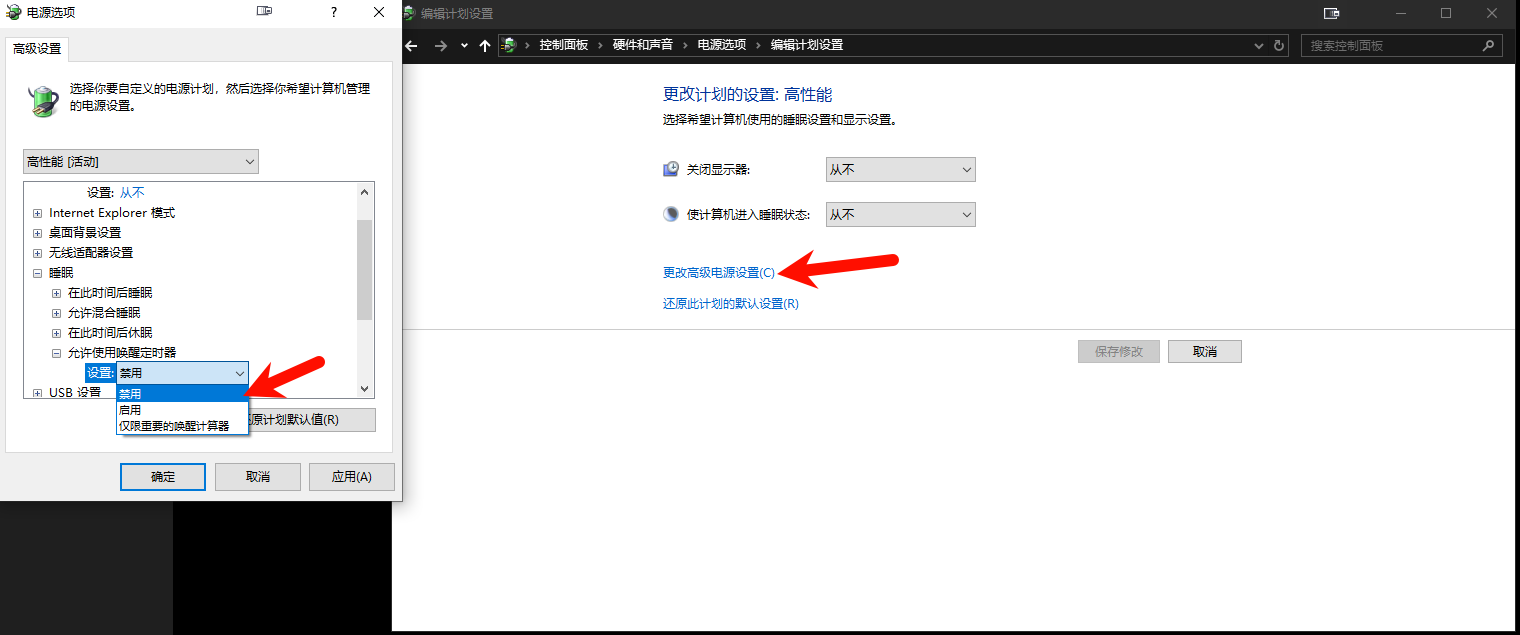The image size is (1520, 635).
Task: Click the picture-in-picture icon in 电源选项 title bar
Action: click(x=264, y=12)
